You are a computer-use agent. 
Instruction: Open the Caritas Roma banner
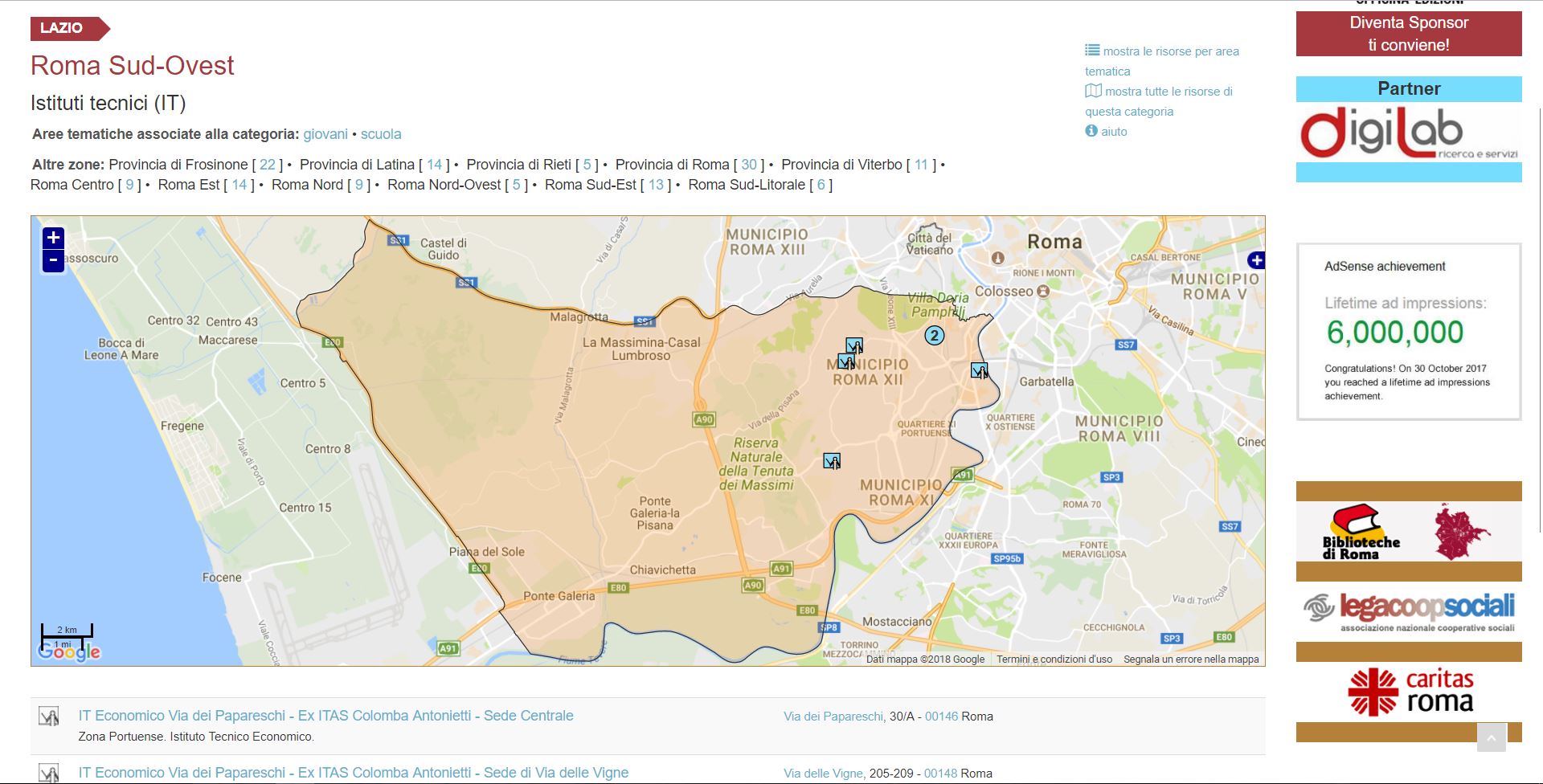1409,692
